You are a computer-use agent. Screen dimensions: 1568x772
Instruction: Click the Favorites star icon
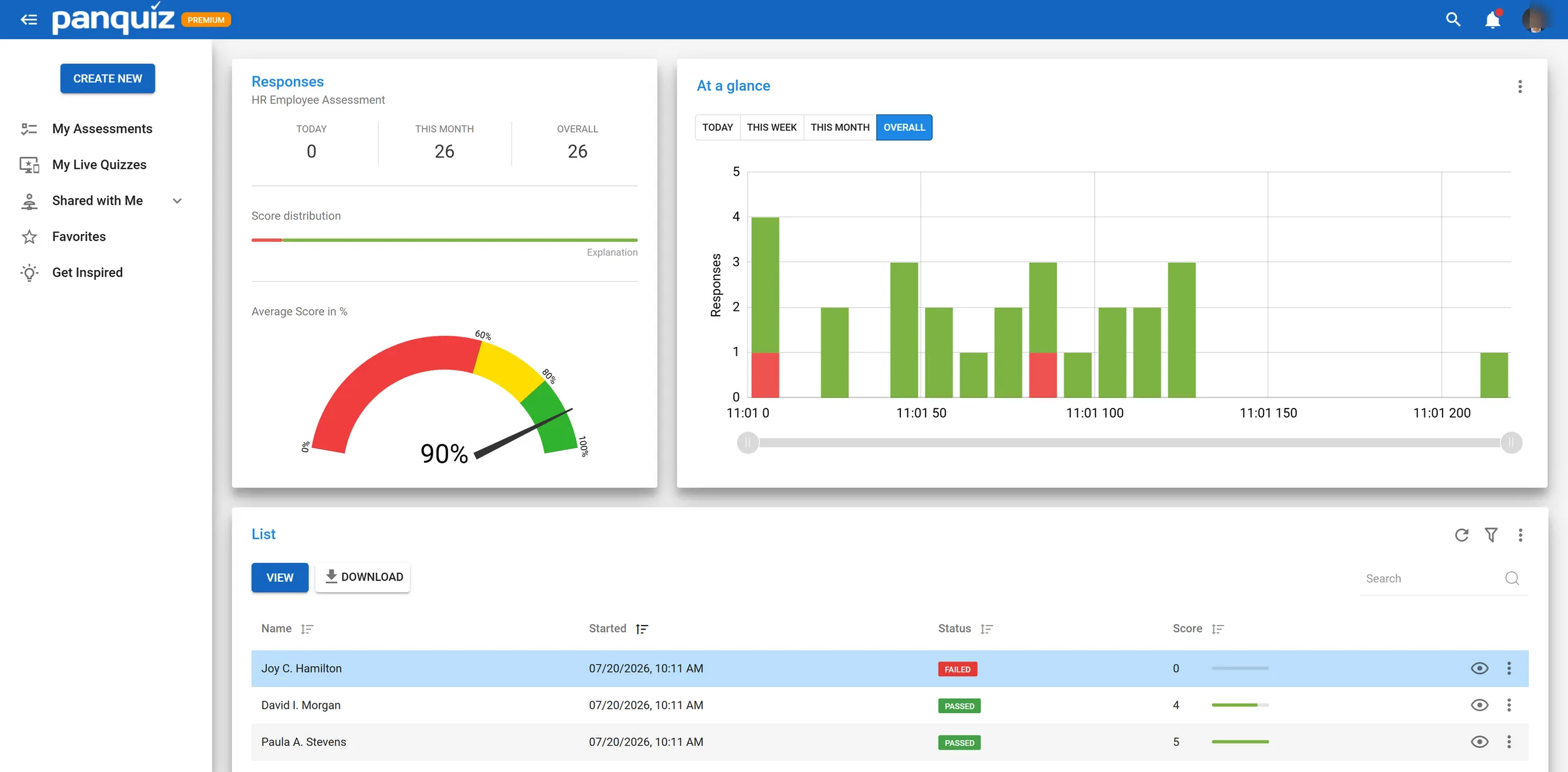click(29, 237)
